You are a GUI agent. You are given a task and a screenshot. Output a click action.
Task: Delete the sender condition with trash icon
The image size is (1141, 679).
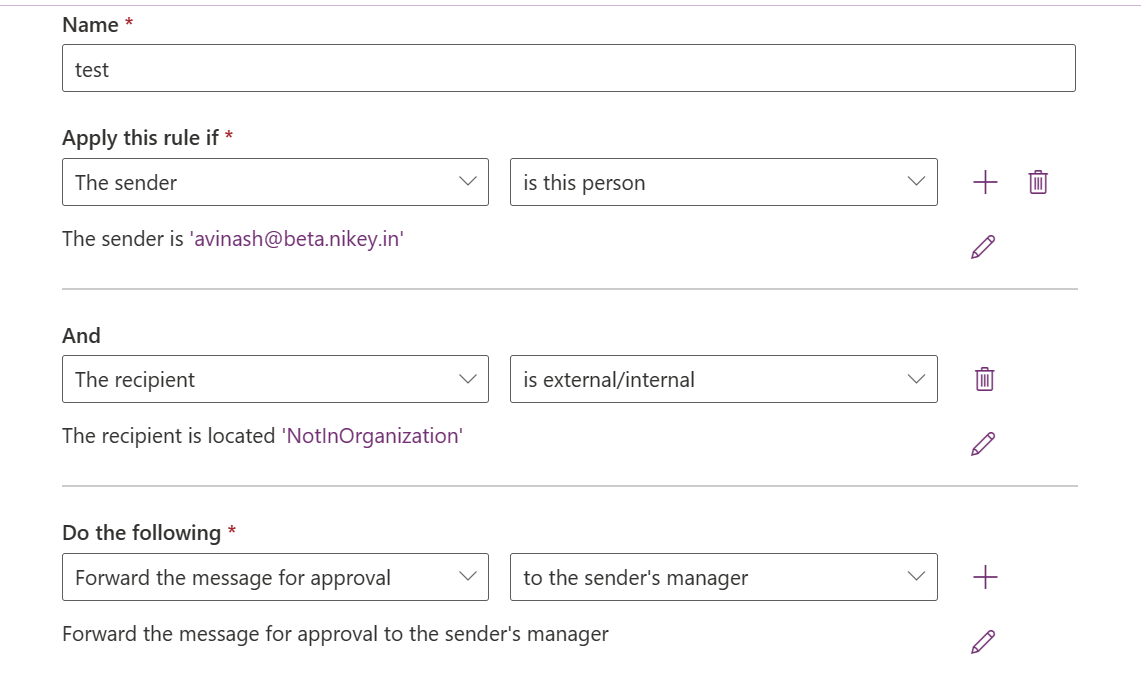click(1038, 182)
